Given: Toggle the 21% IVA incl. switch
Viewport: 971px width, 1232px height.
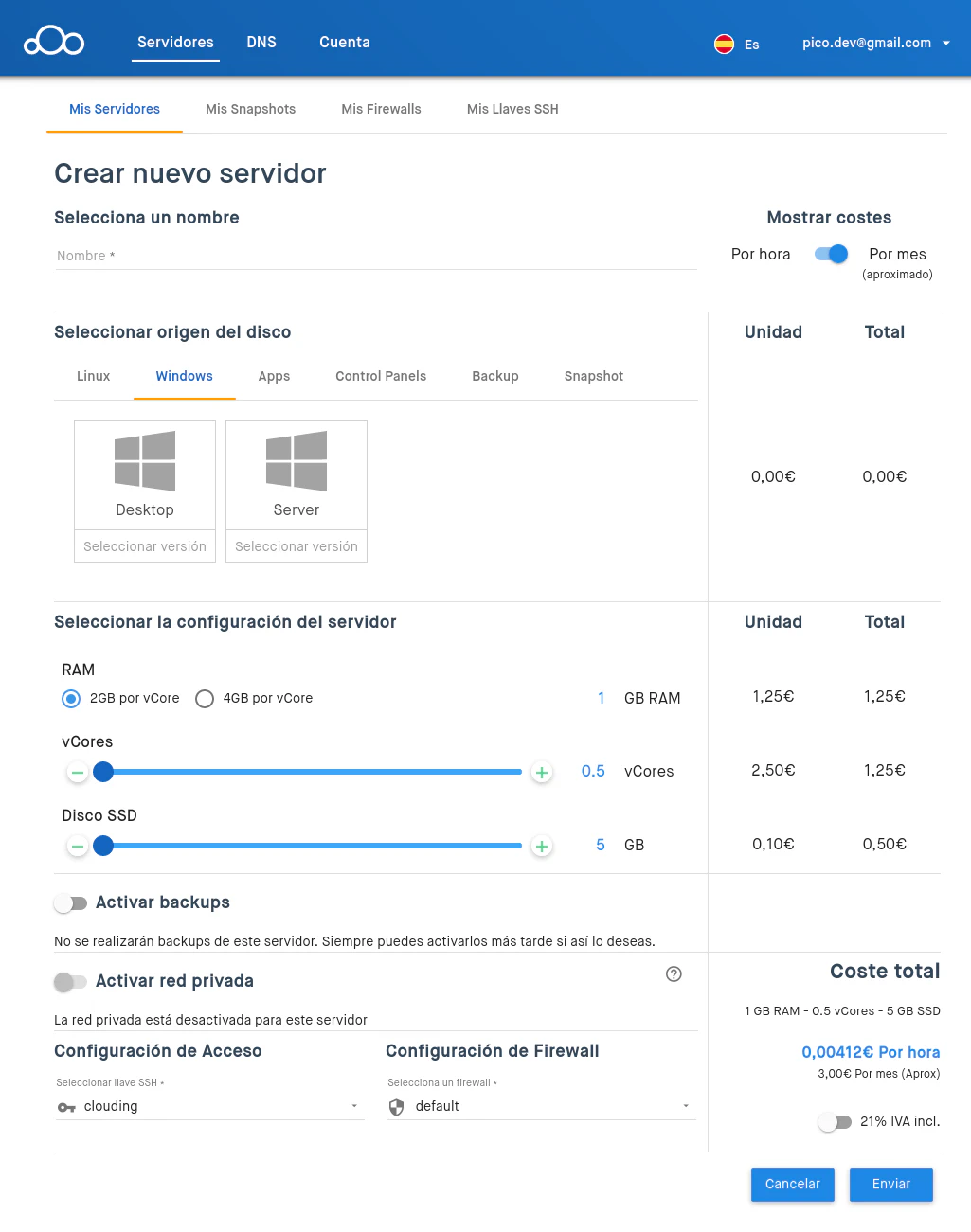Looking at the screenshot, I should pos(835,1122).
